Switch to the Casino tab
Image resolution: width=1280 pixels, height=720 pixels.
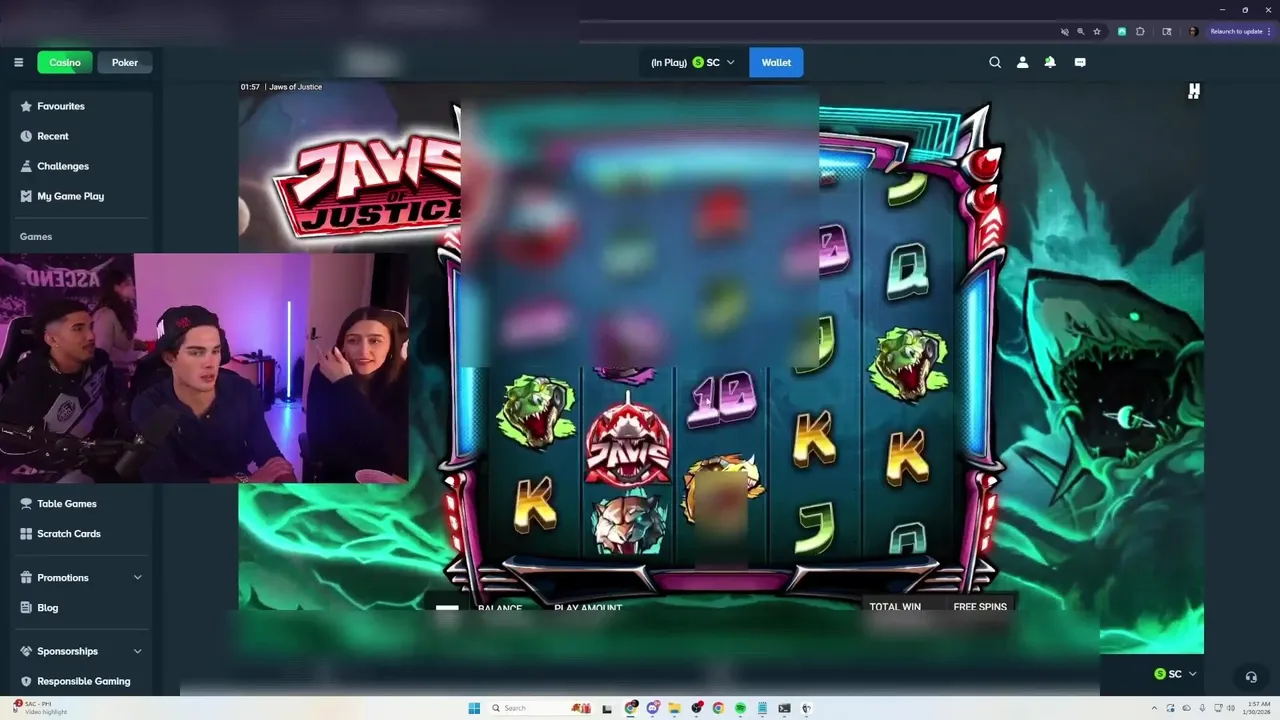tap(65, 62)
